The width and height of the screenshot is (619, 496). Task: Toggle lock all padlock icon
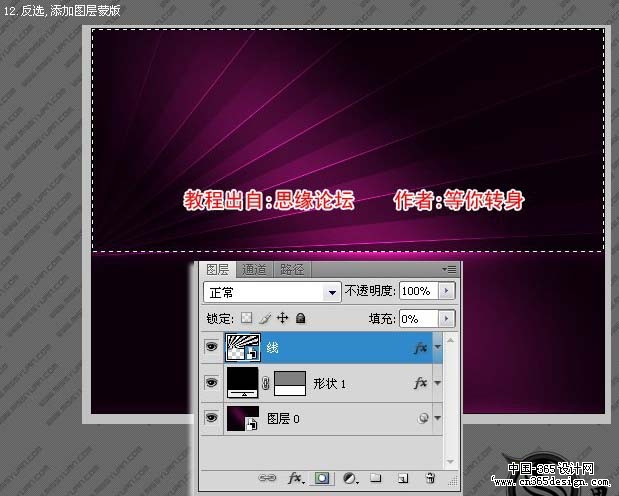click(300, 318)
